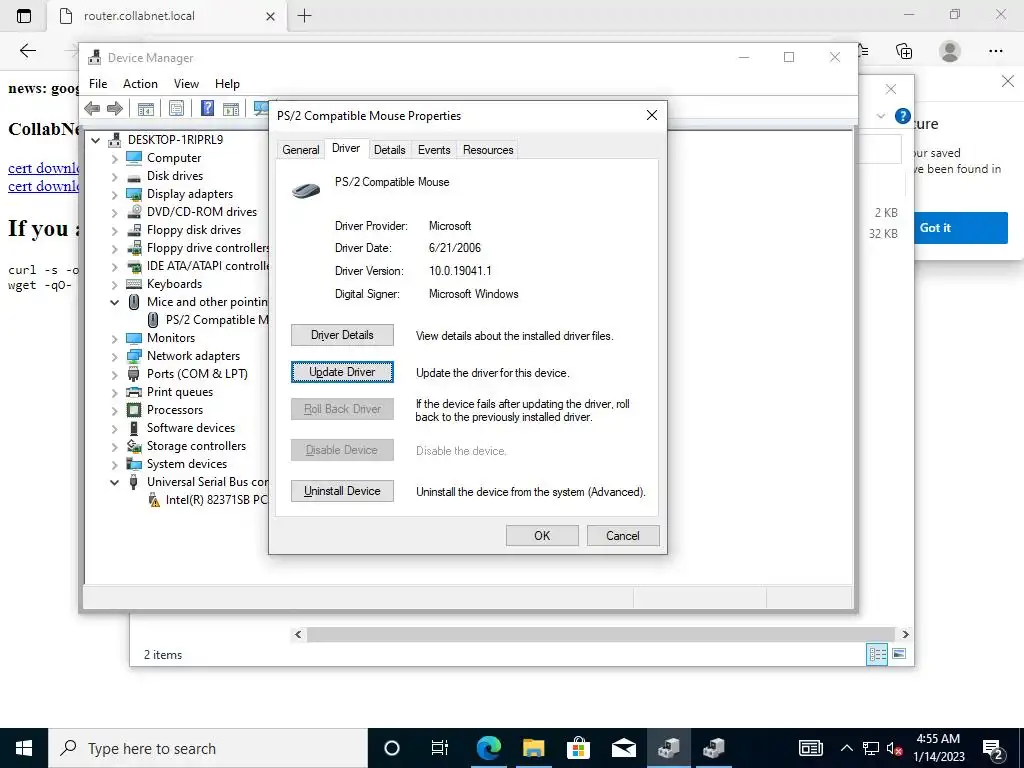
Task: Click the blue Help question-mark toolbar icon
Action: [x=207, y=108]
